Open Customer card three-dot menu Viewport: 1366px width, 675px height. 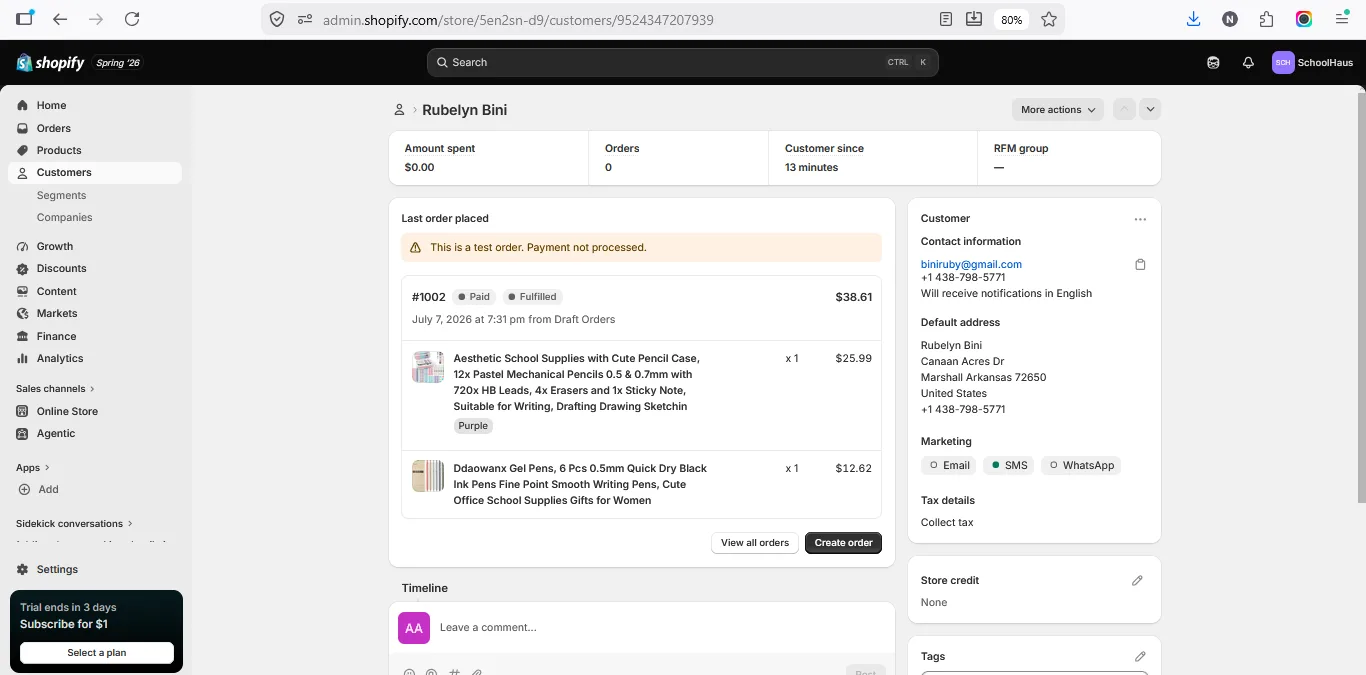pyautogui.click(x=1140, y=219)
